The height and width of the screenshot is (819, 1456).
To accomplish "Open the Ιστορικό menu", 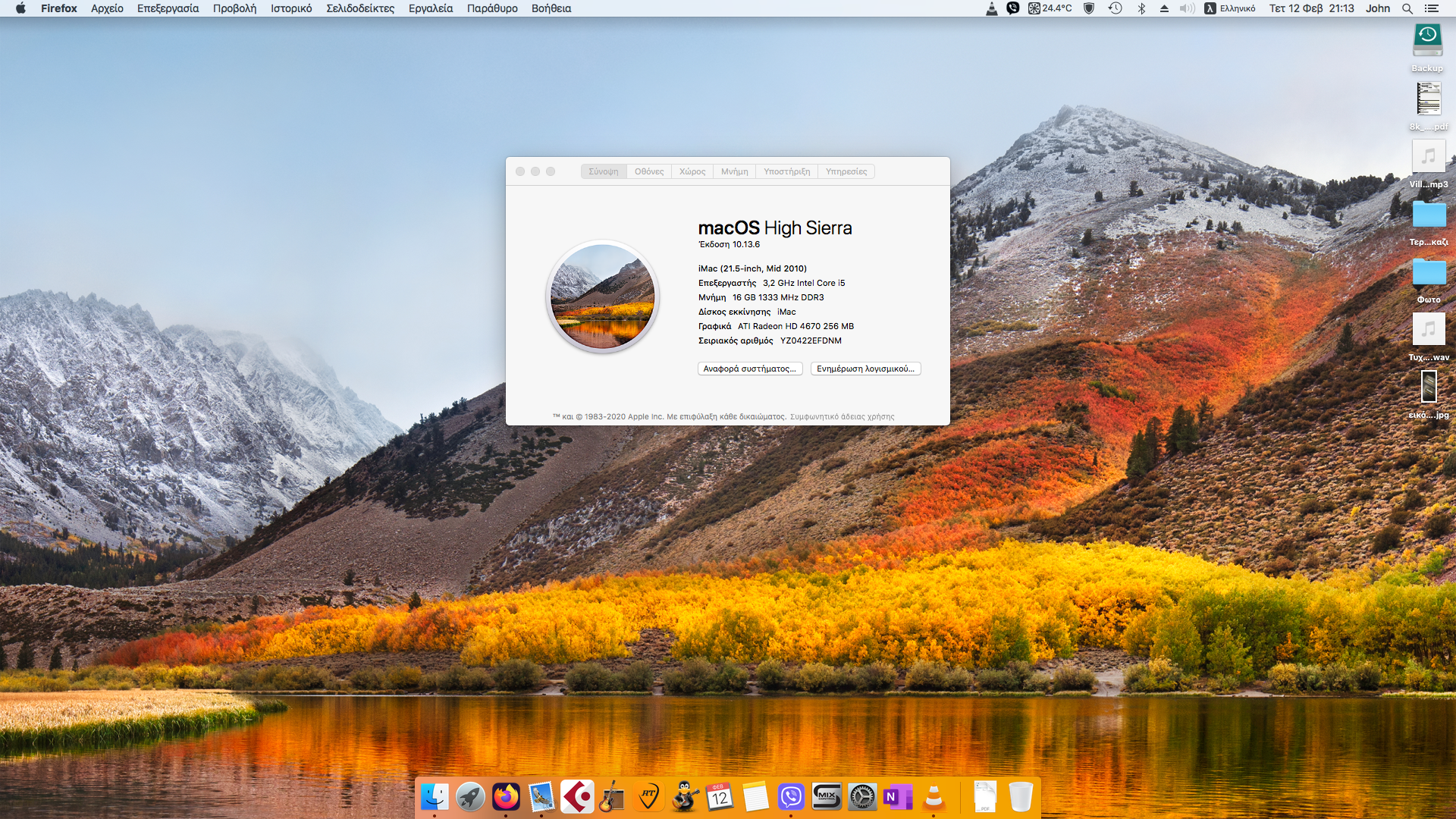I will coord(291,8).
